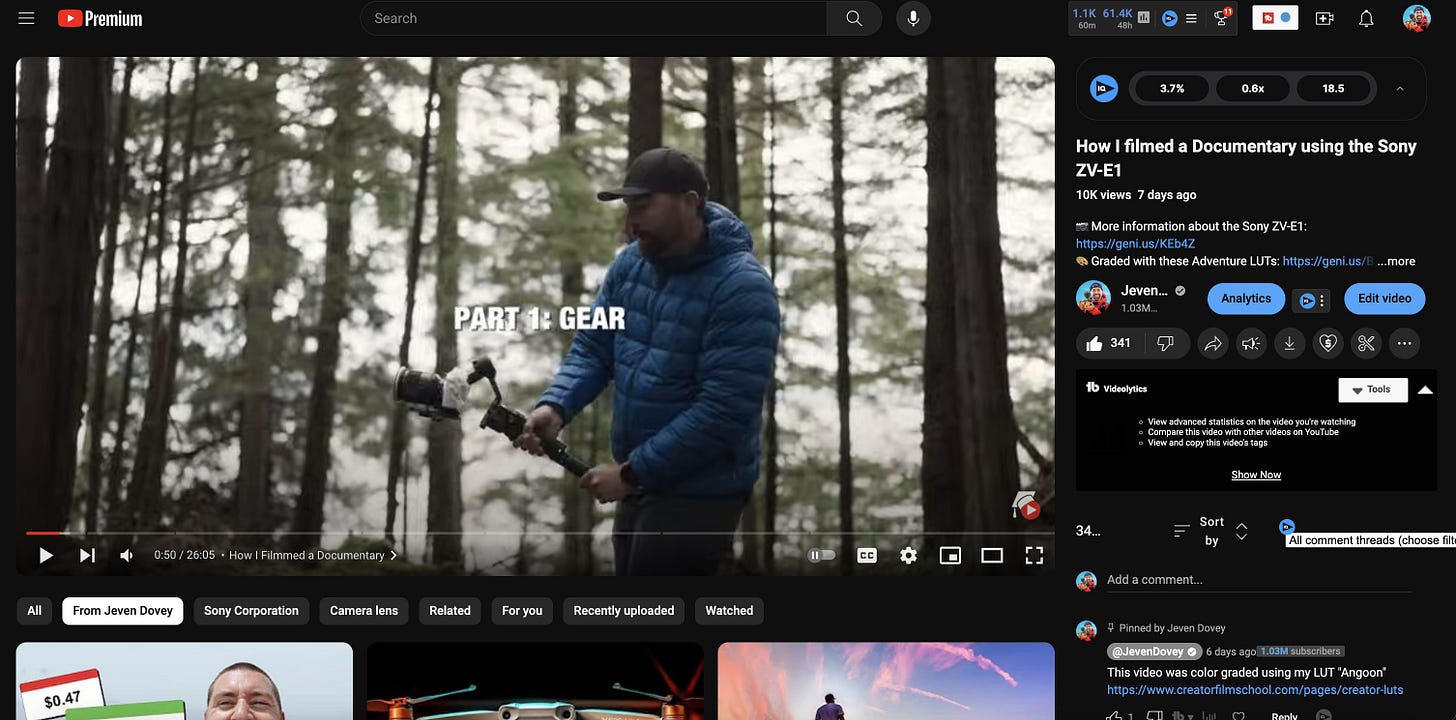Screen dimensions: 1456x720
Task: Play the video
Action: tap(46, 555)
